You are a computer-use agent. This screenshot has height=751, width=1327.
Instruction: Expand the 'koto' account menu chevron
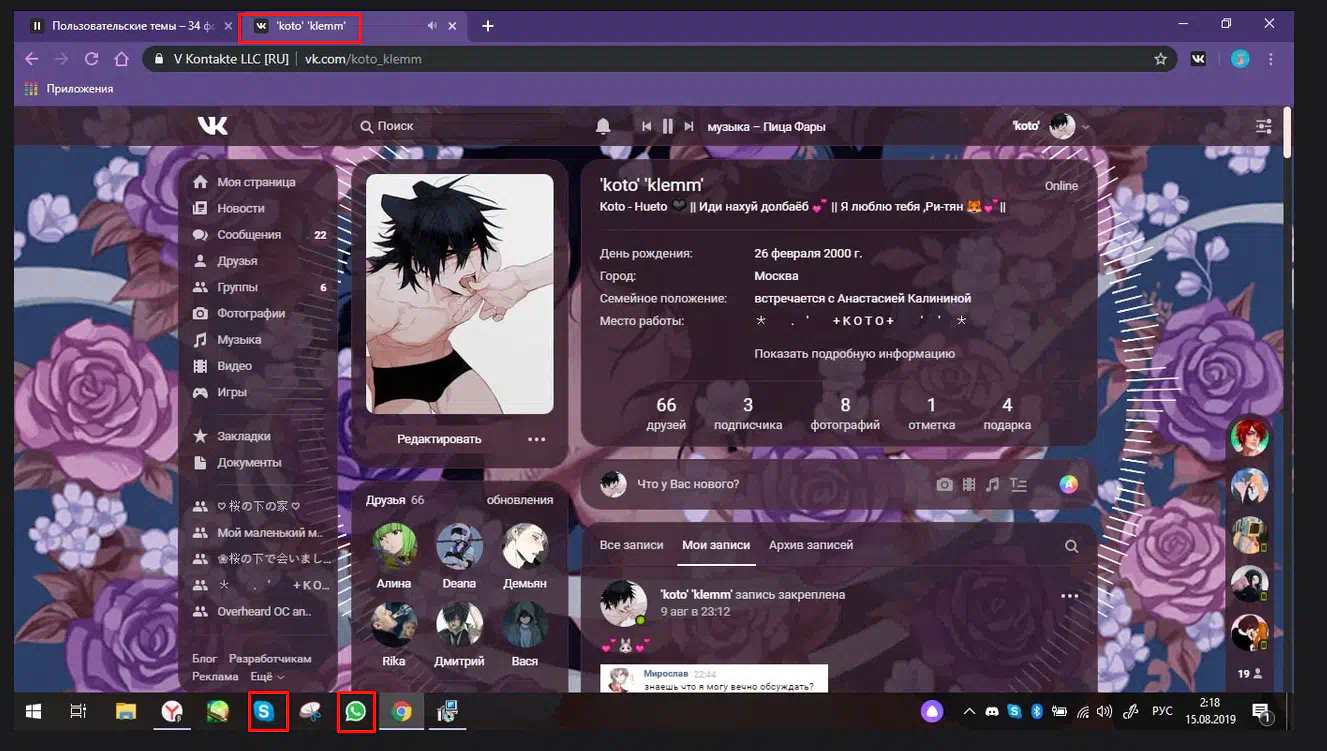click(1086, 127)
